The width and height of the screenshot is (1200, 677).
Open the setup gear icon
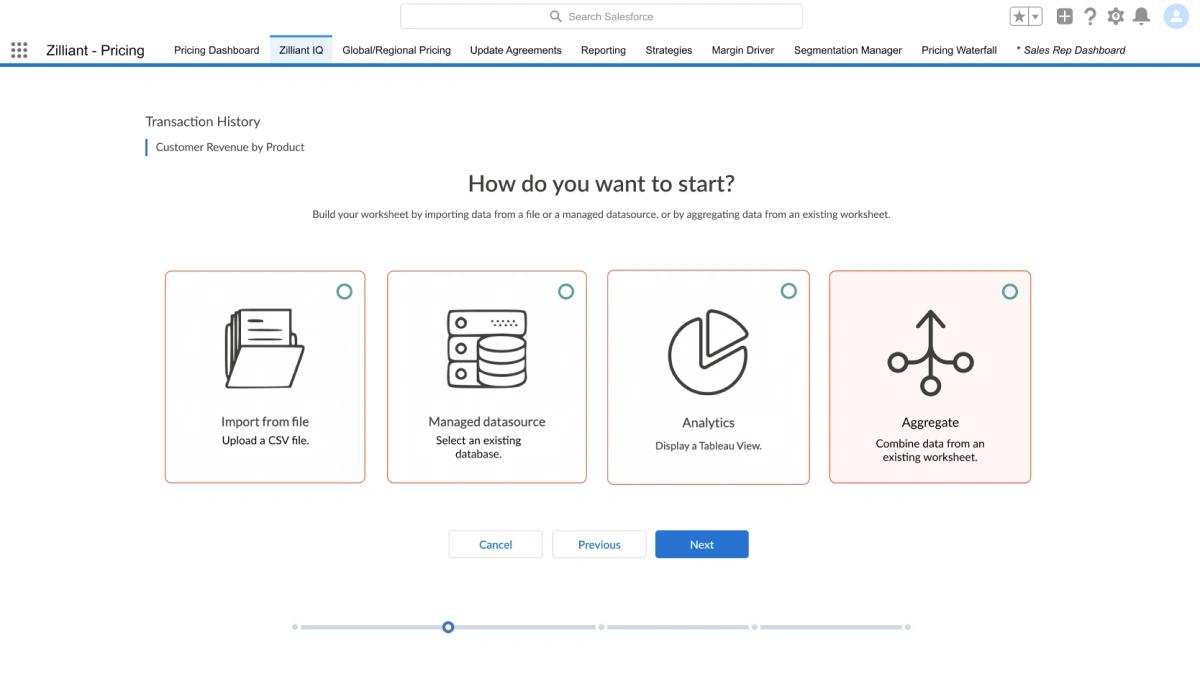coord(1116,17)
